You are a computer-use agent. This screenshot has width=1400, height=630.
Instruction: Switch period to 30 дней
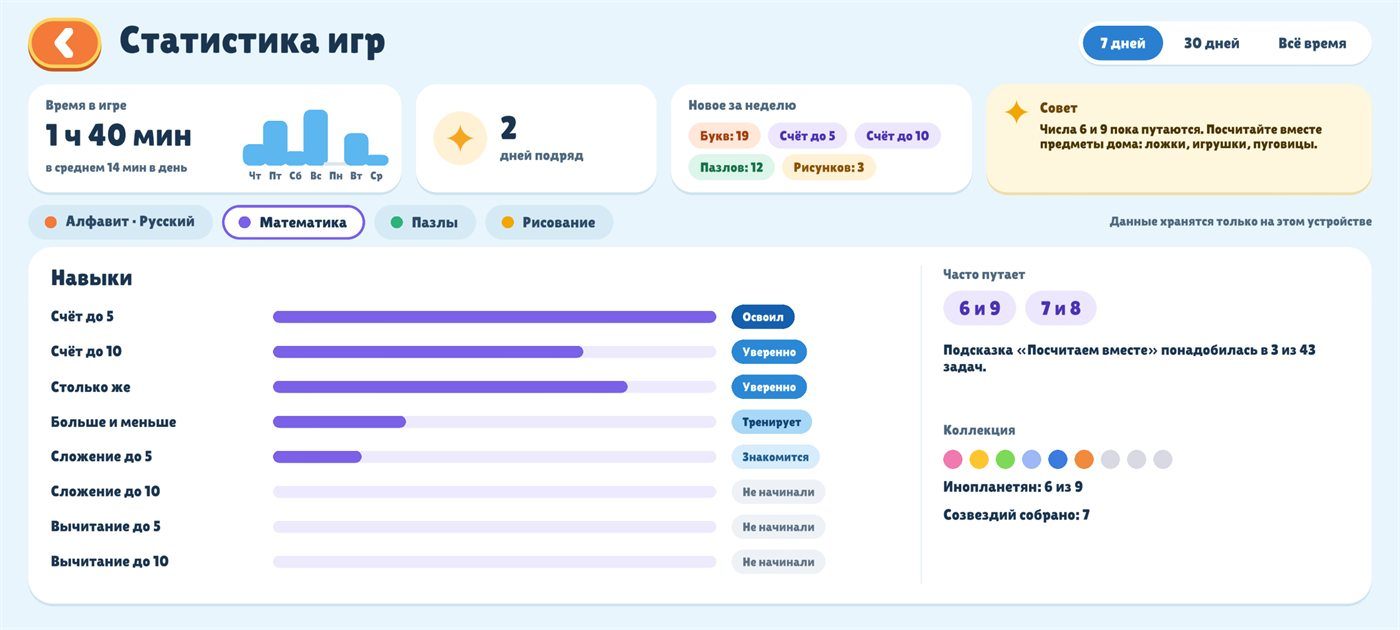pos(1211,43)
